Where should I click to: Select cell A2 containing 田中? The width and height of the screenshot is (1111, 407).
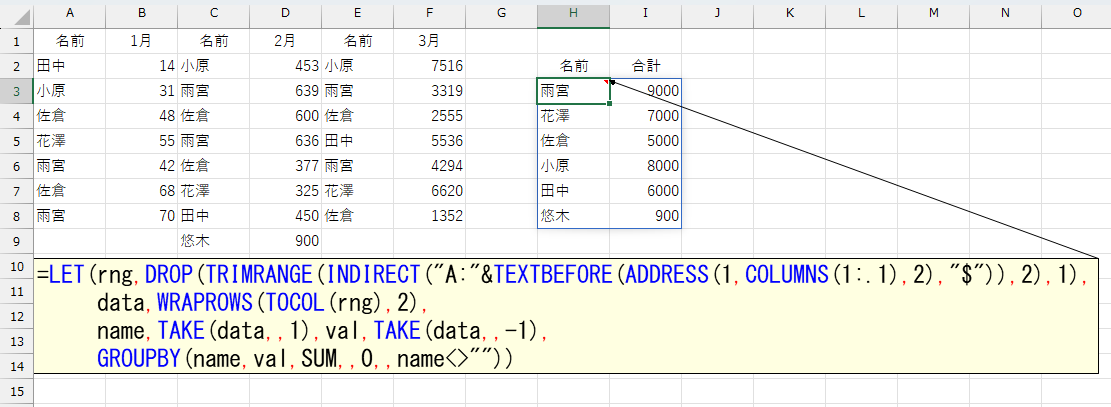(69, 67)
